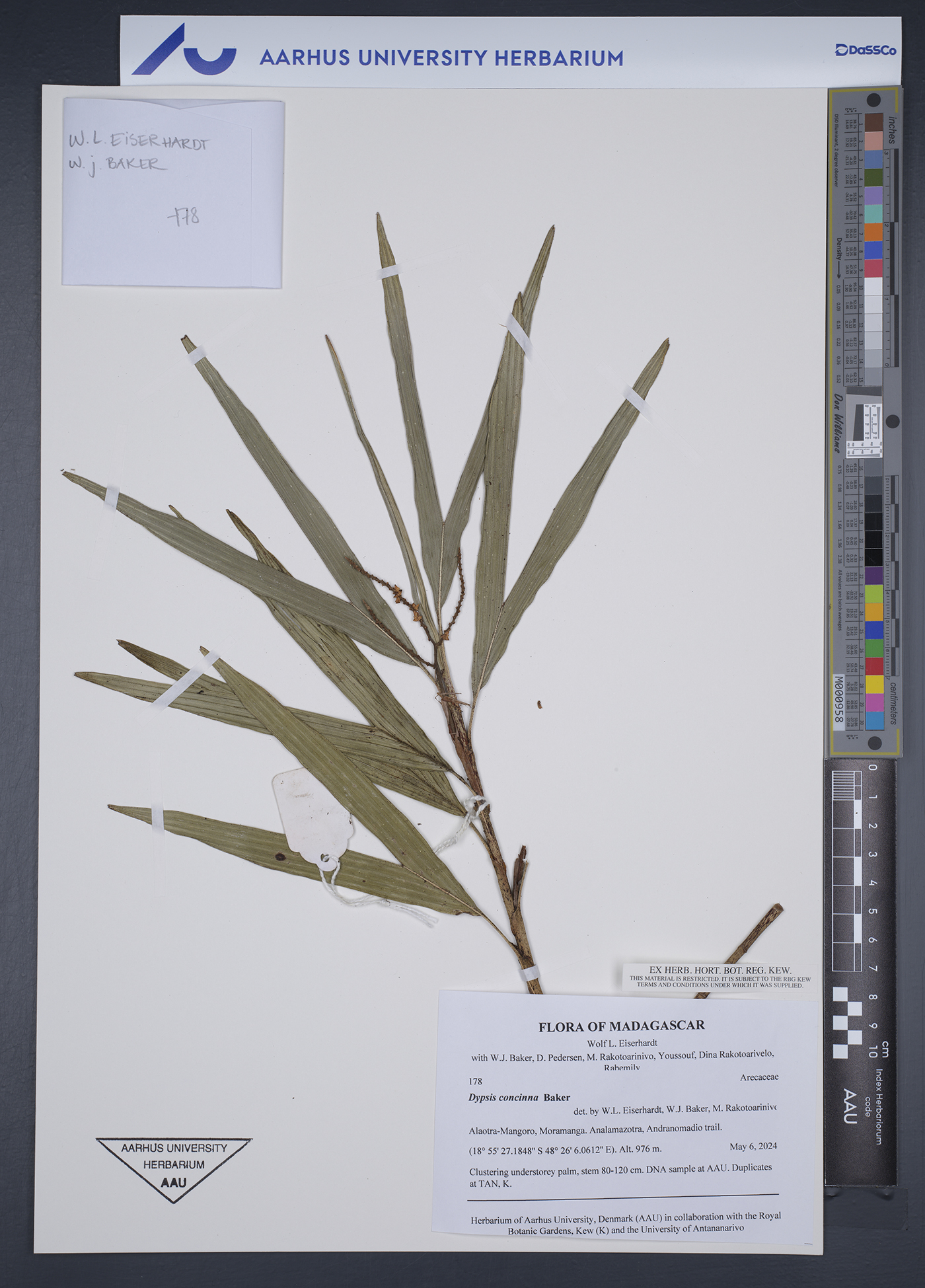The height and width of the screenshot is (1288, 925).
Task: Click the species name Dypsis concinna
Action: tap(503, 1098)
